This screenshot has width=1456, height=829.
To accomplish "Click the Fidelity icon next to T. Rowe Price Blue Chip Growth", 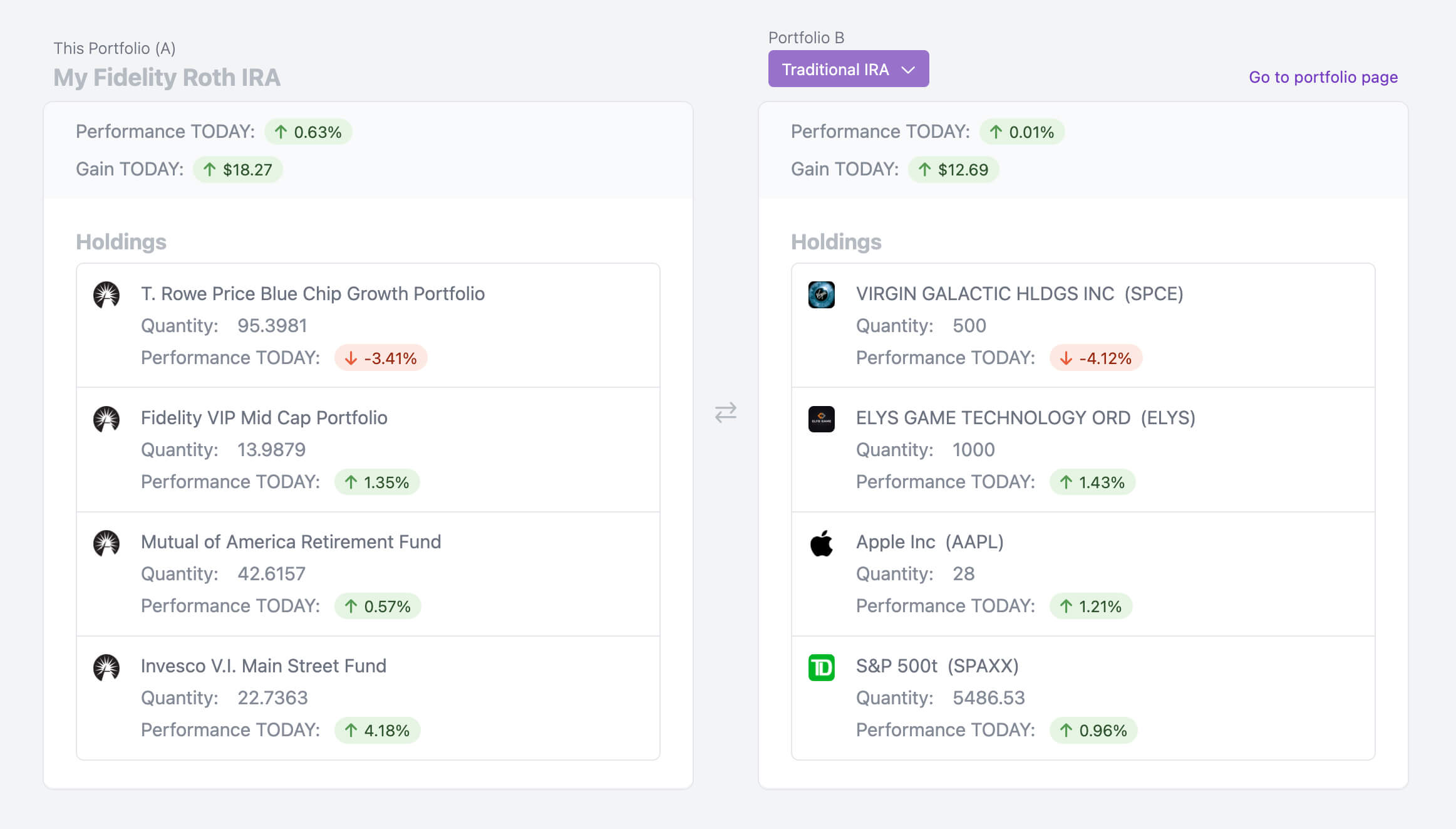I will 106,294.
